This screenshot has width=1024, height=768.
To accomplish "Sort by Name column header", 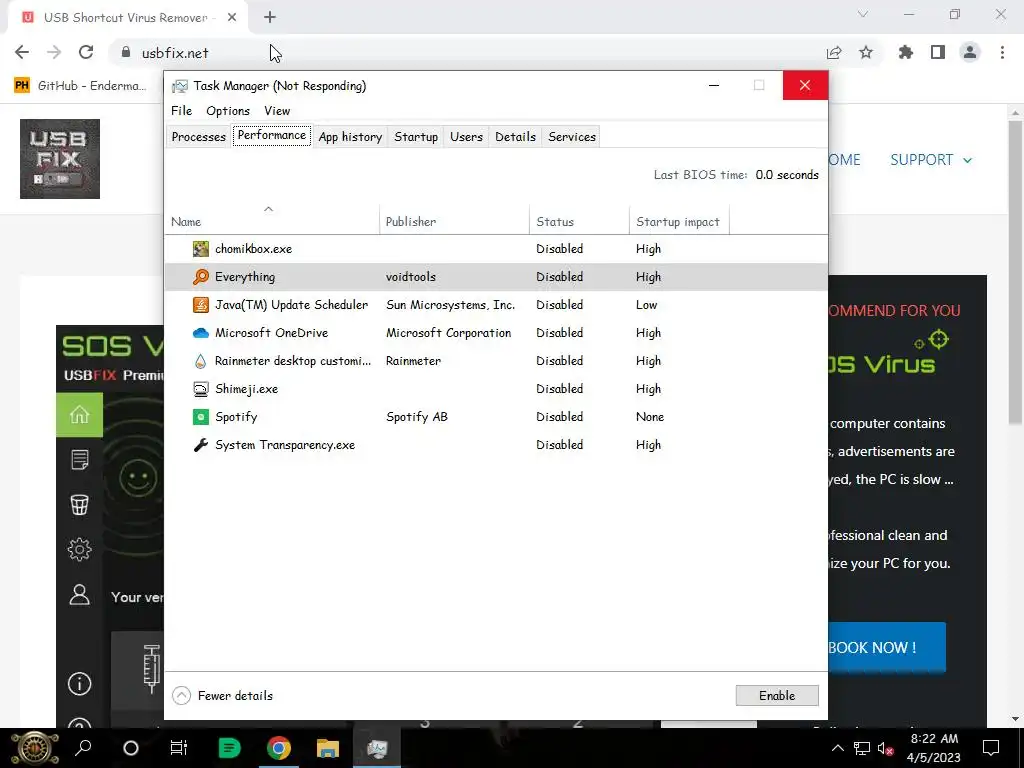I will pyautogui.click(x=272, y=221).
